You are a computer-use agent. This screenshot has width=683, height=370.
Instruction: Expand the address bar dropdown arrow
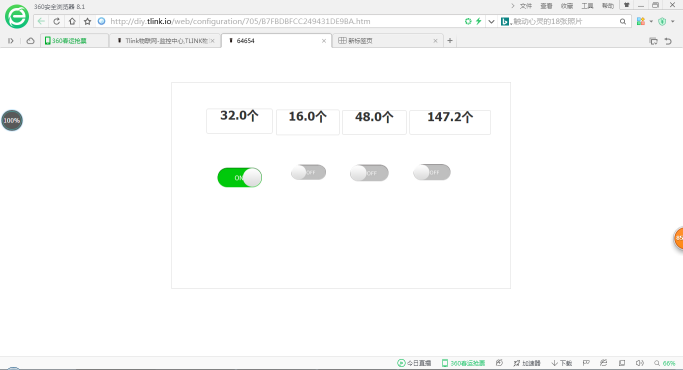(491, 21)
